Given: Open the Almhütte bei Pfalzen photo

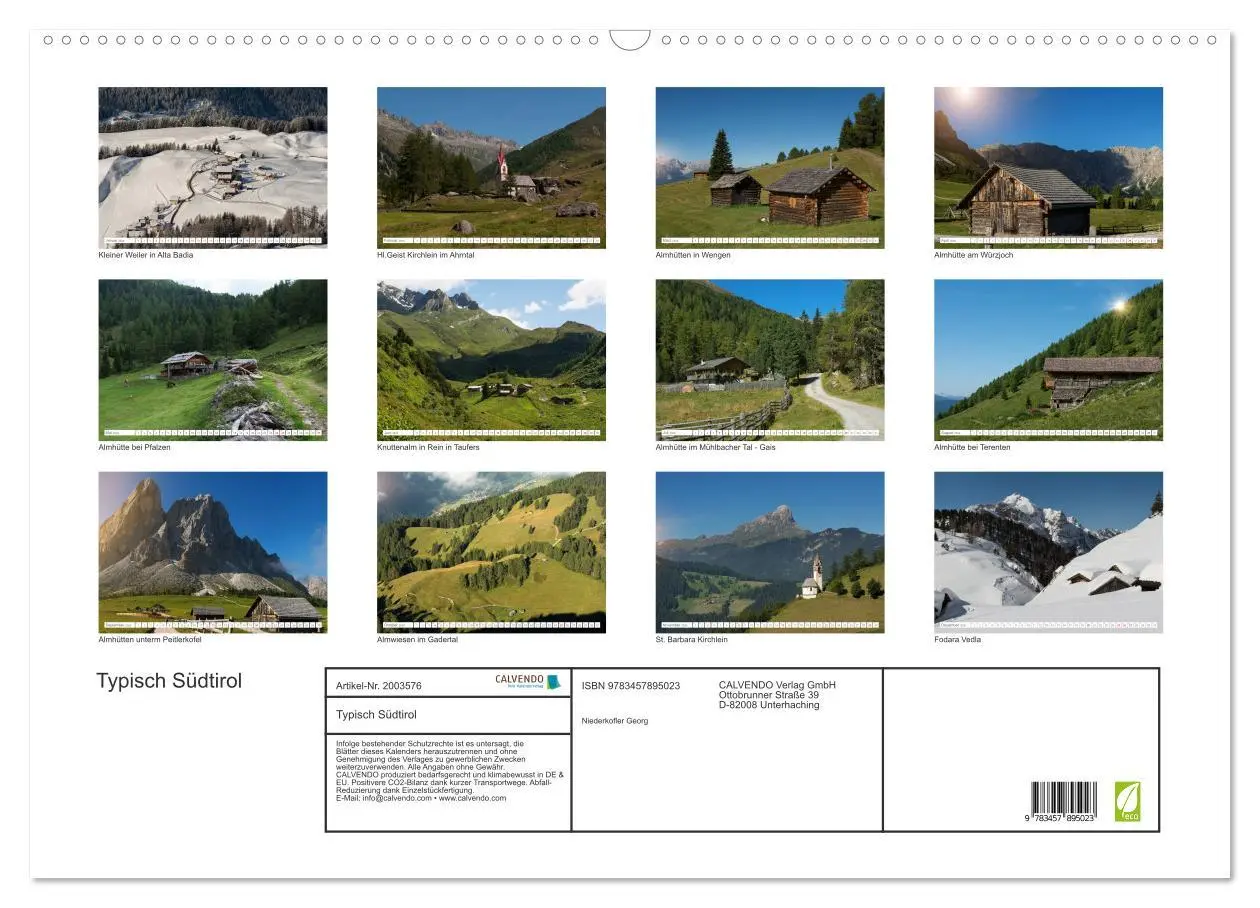Looking at the screenshot, I should (213, 360).
